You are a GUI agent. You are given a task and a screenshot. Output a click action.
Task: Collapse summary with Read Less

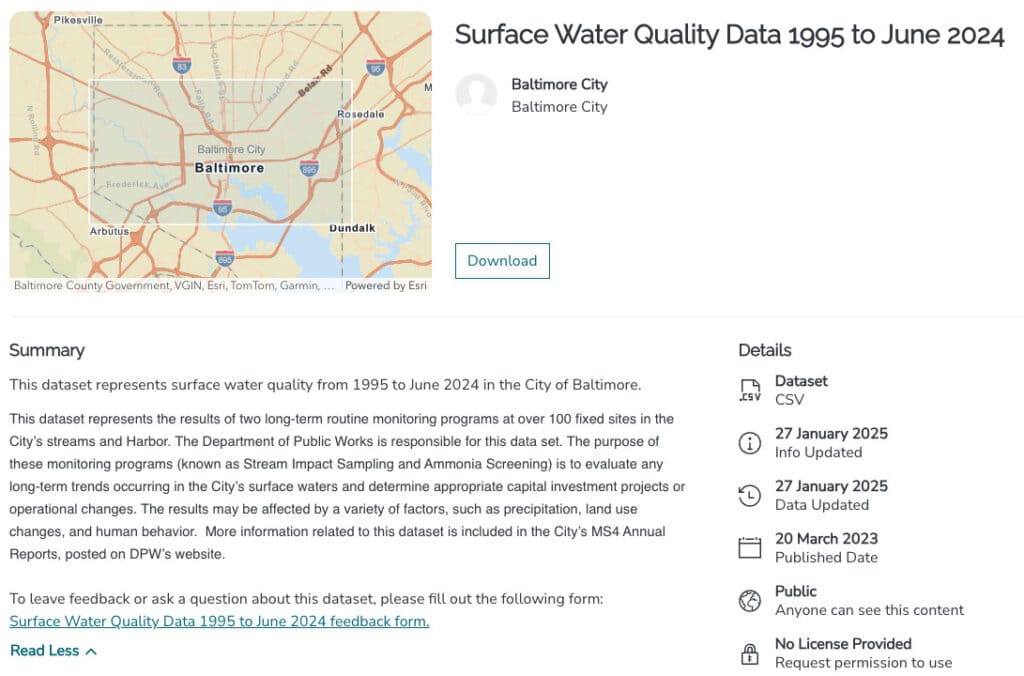click(45, 651)
